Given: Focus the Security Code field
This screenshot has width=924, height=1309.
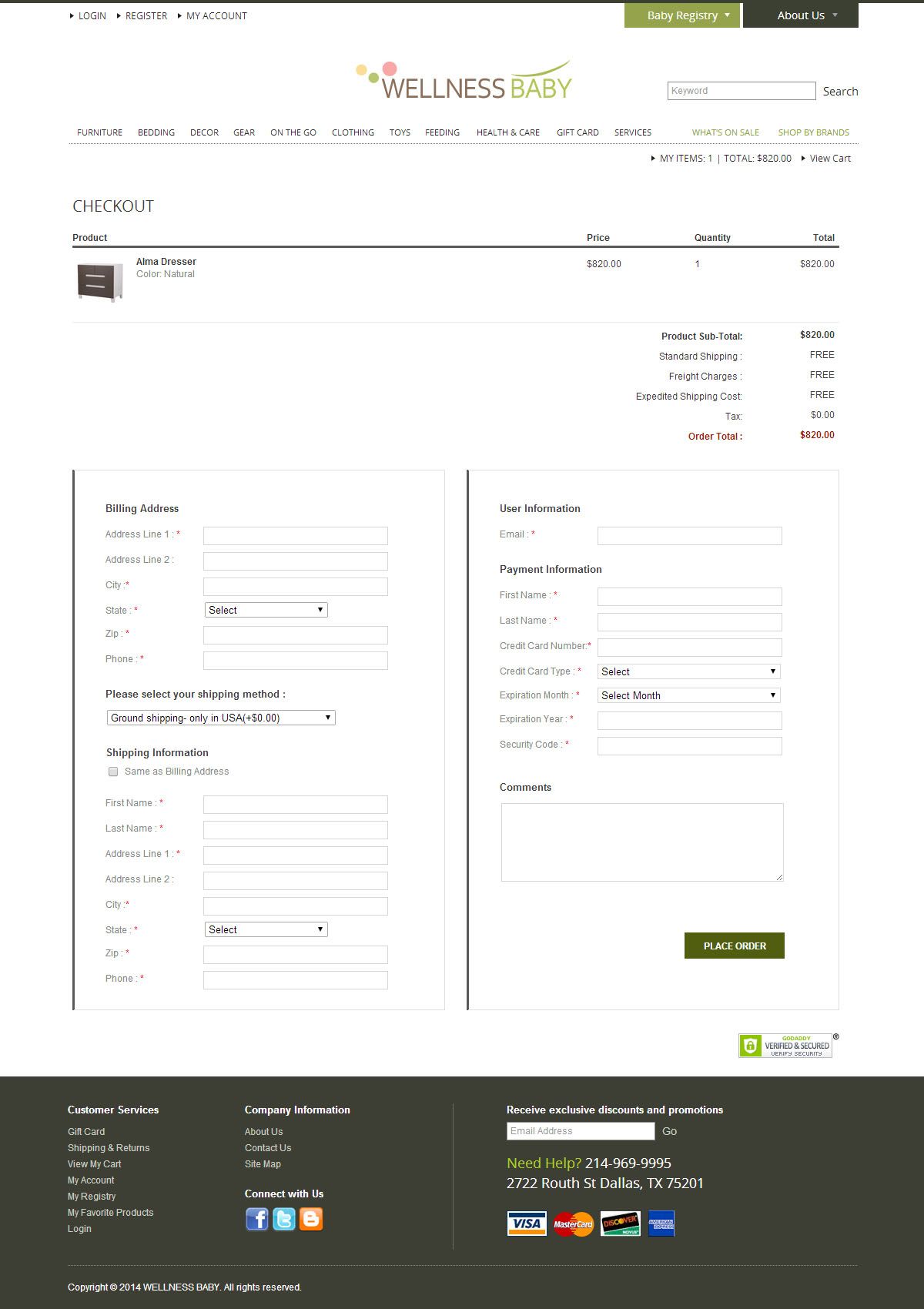Looking at the screenshot, I should 690,746.
